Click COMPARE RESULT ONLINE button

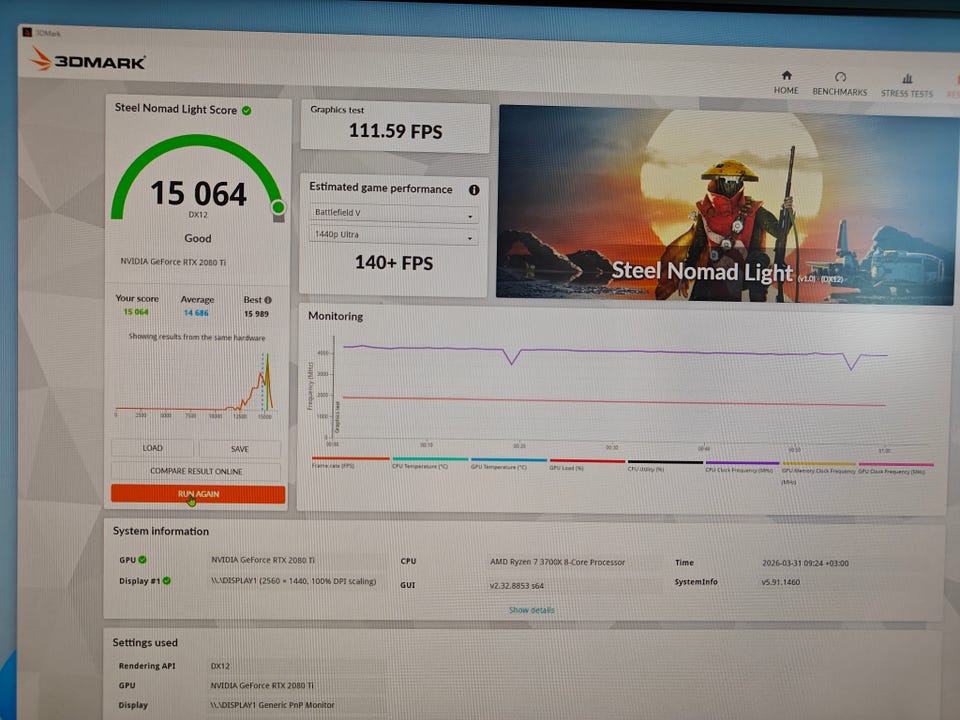(196, 471)
